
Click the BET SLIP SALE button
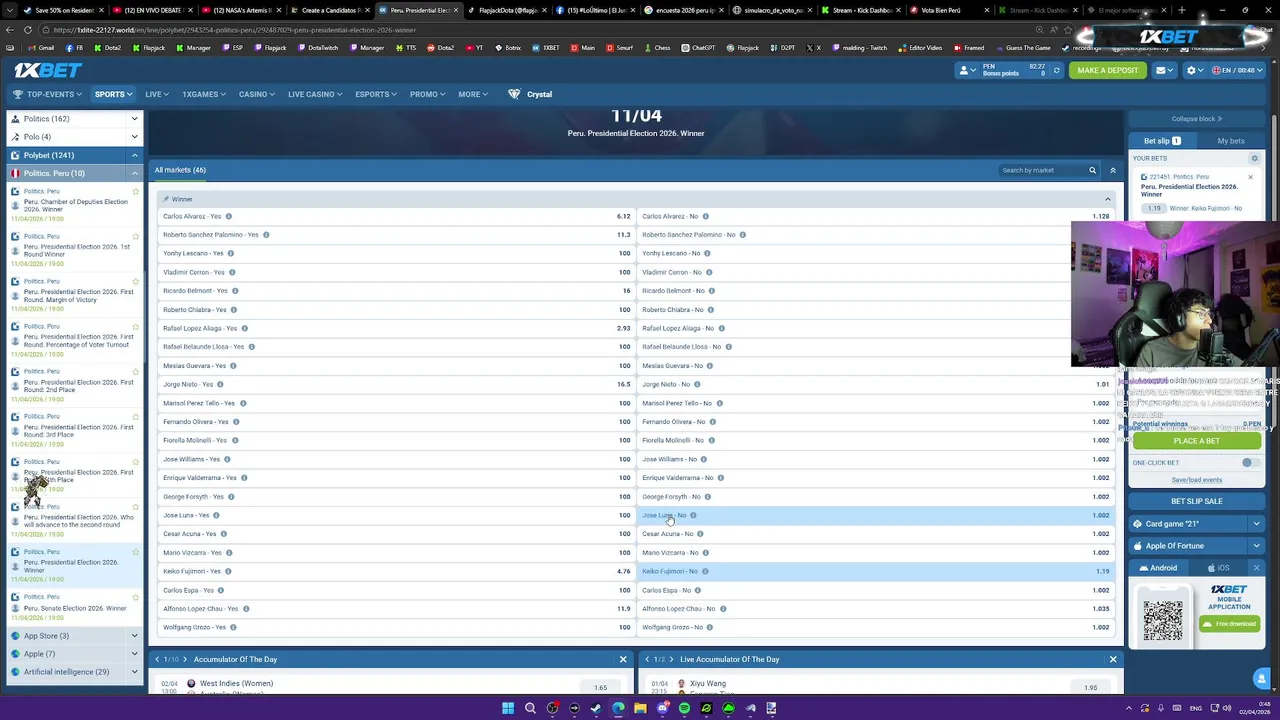point(1196,501)
